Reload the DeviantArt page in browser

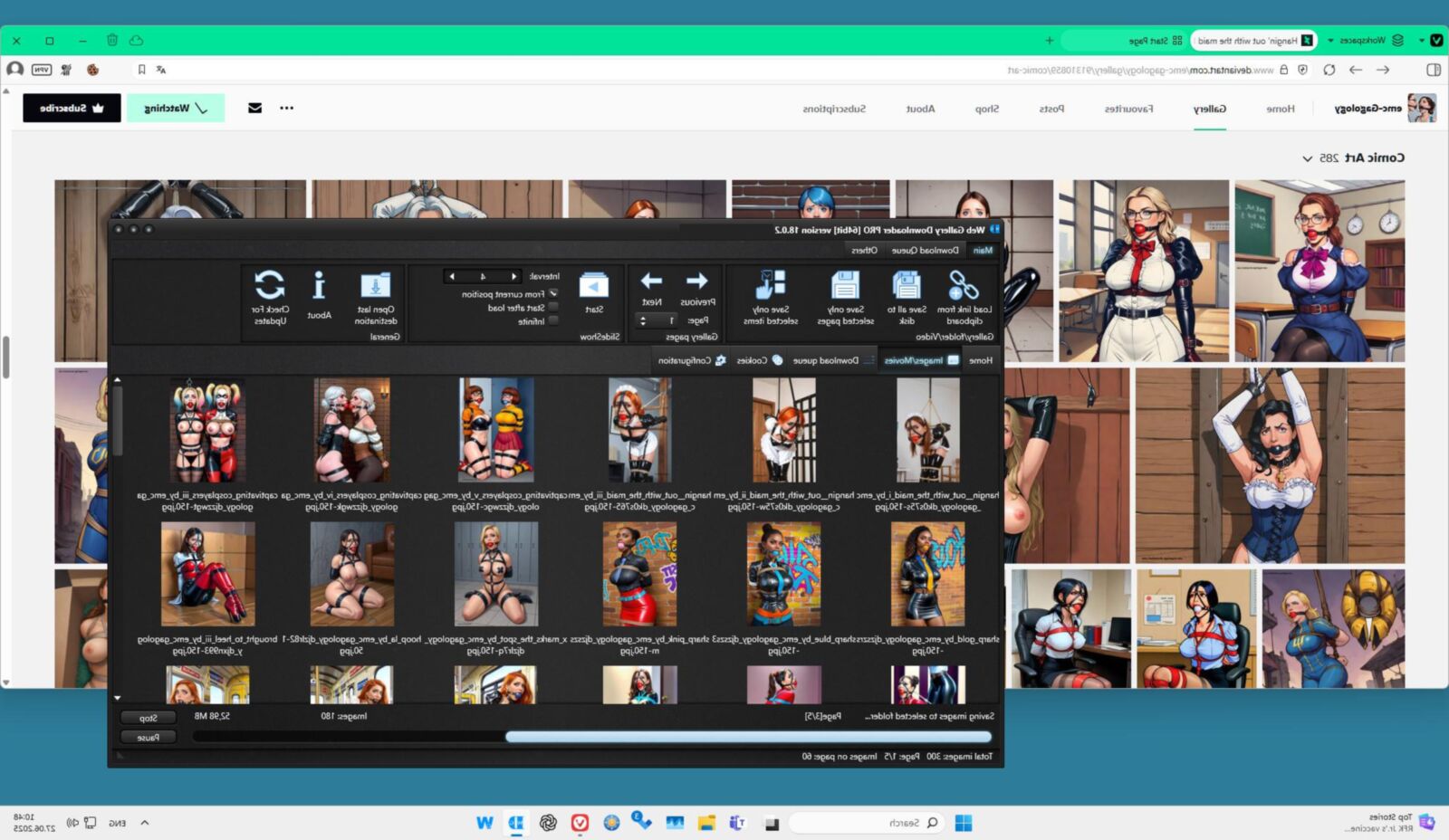[1329, 70]
